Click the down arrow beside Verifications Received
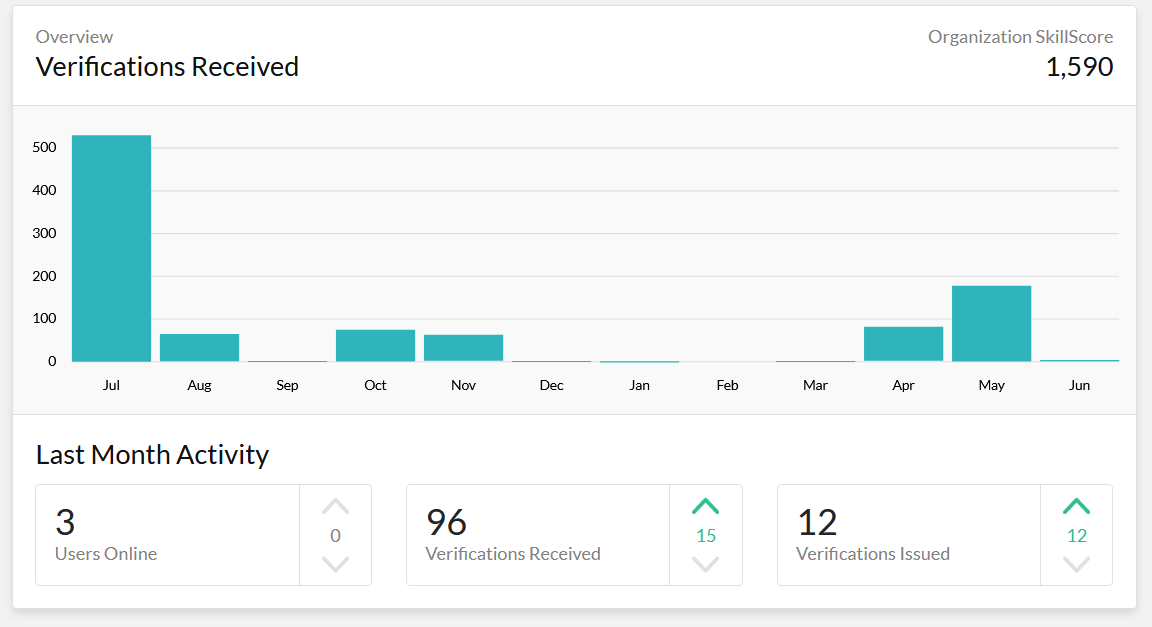Image resolution: width=1152 pixels, height=627 pixels. click(x=705, y=564)
